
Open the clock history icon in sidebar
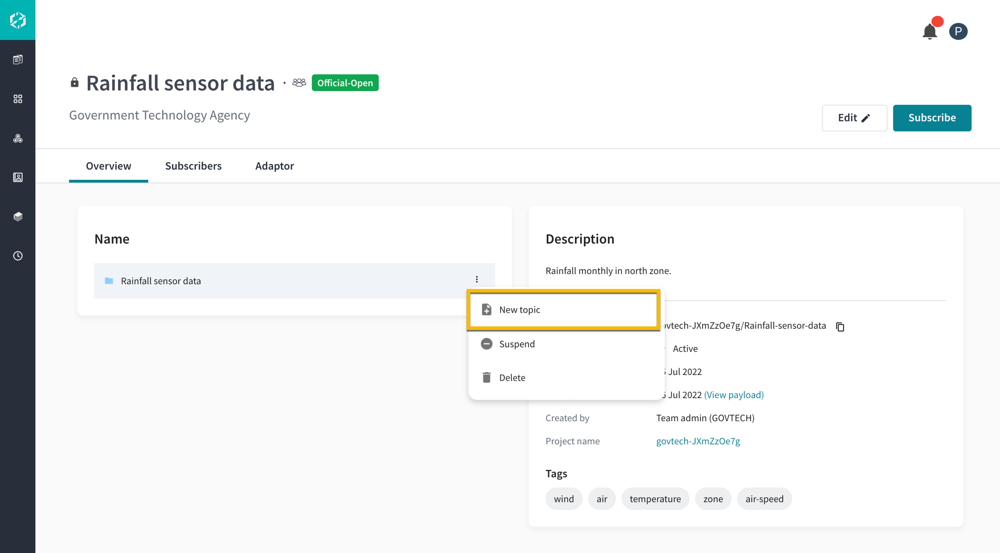pyautogui.click(x=18, y=256)
